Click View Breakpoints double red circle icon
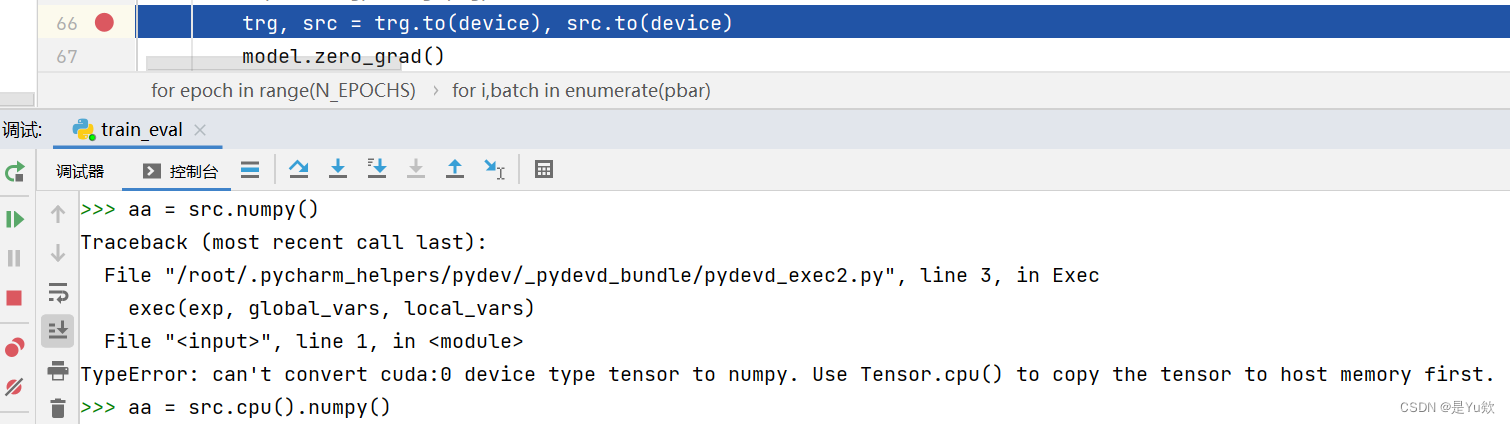 coord(14,347)
